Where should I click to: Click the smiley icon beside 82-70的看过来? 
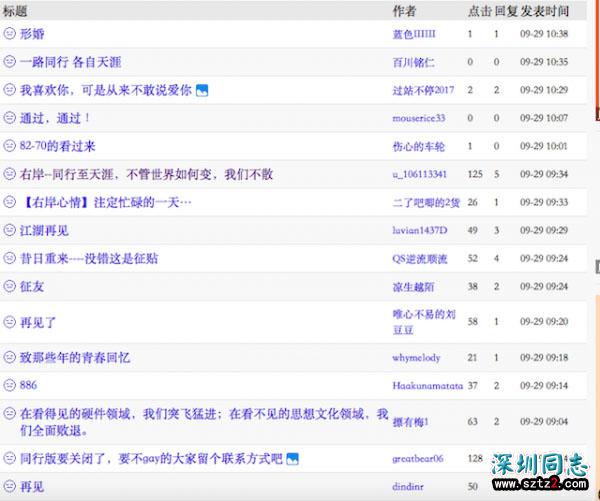click(x=9, y=145)
